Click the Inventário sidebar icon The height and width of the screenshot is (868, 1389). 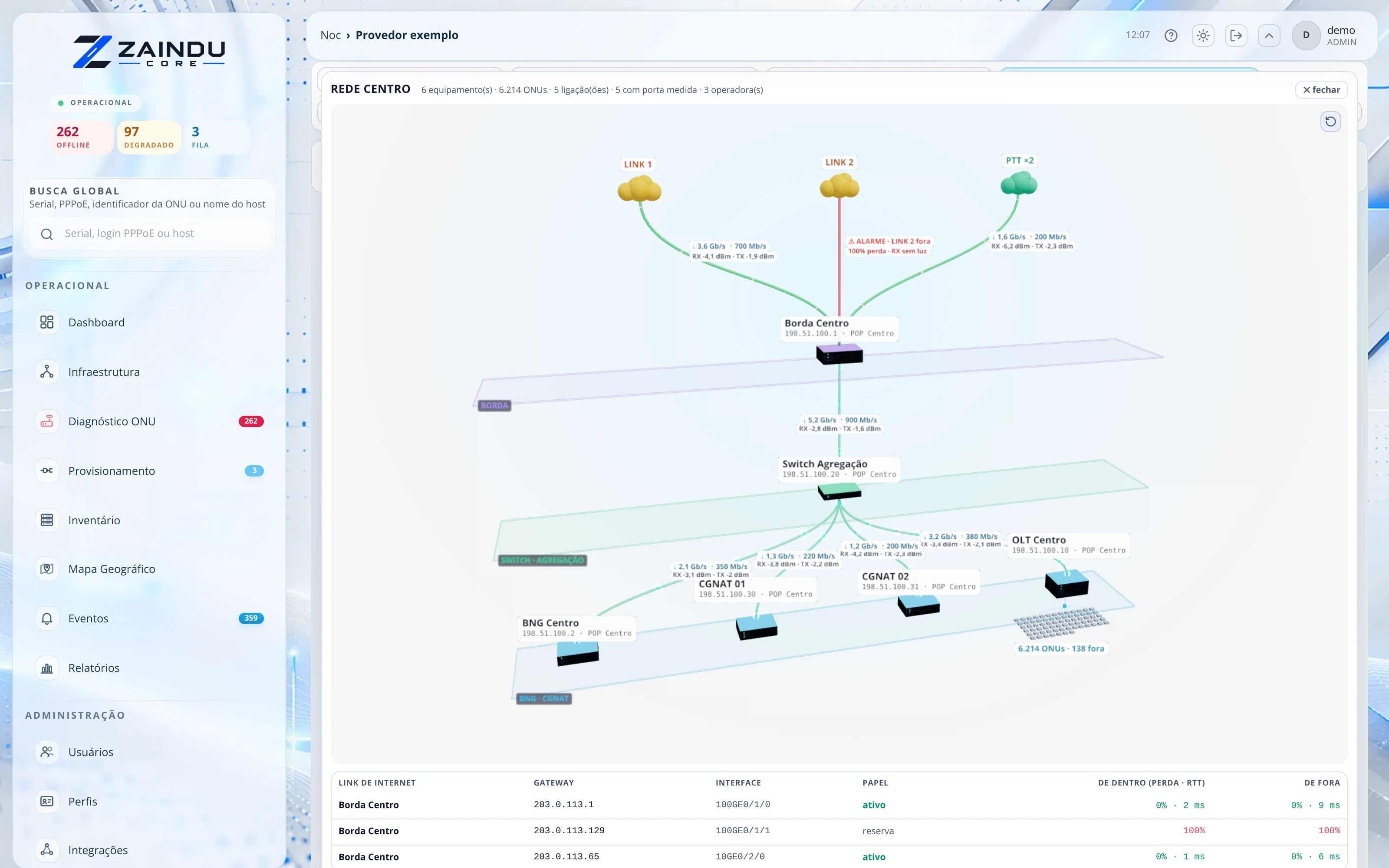coord(47,520)
